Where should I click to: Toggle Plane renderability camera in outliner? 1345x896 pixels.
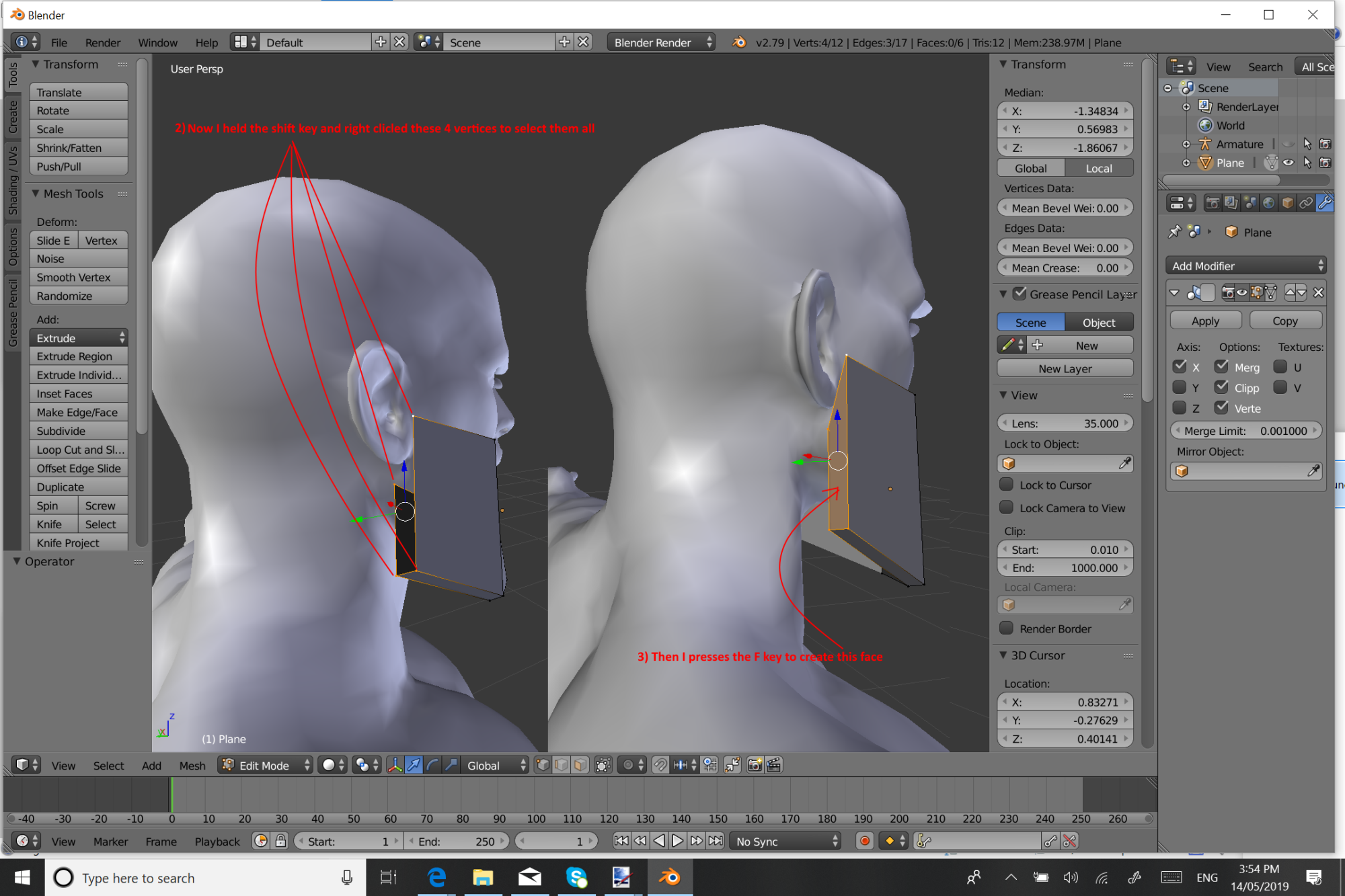pyautogui.click(x=1325, y=163)
